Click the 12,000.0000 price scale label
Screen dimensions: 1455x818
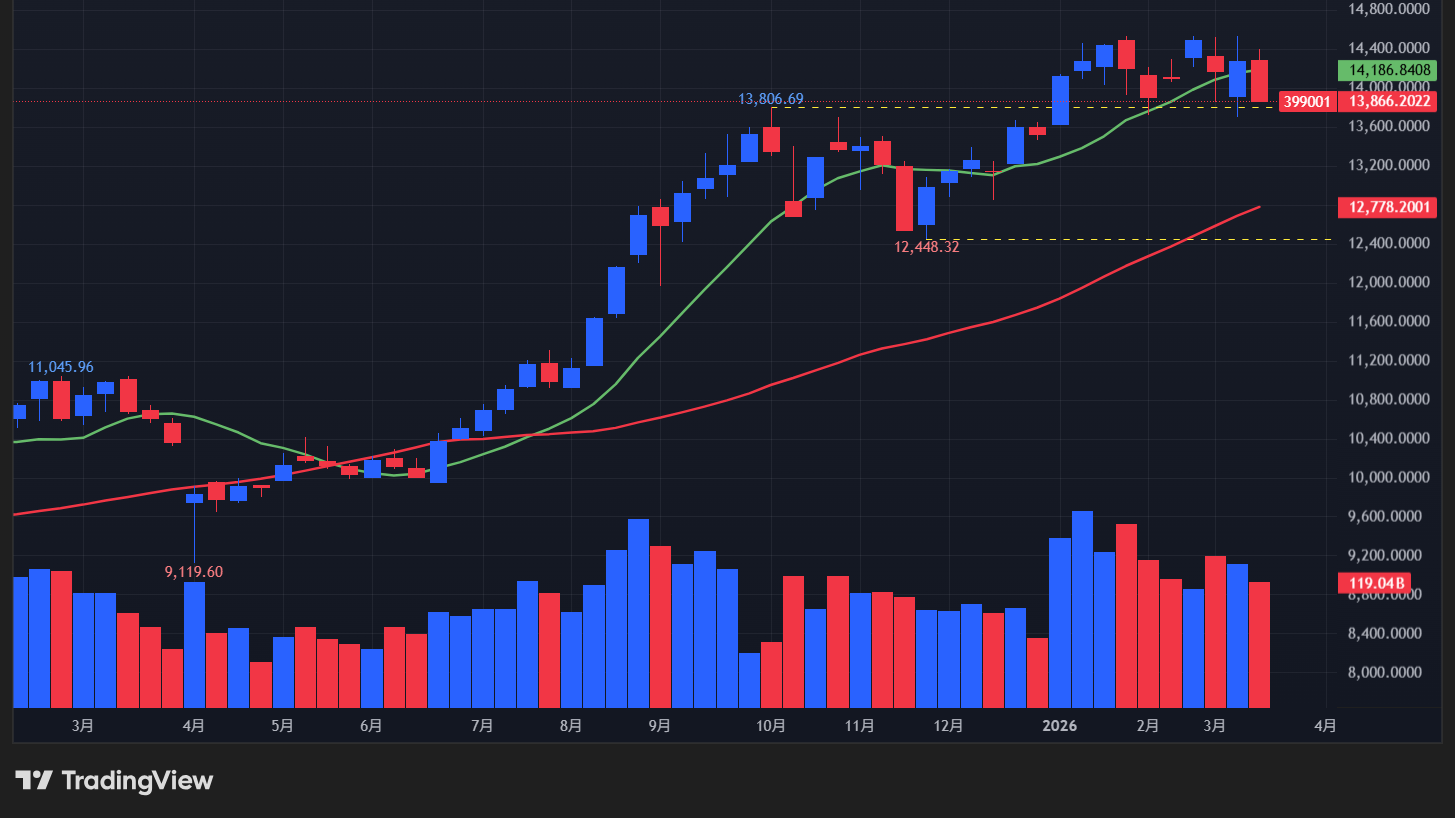(1390, 282)
